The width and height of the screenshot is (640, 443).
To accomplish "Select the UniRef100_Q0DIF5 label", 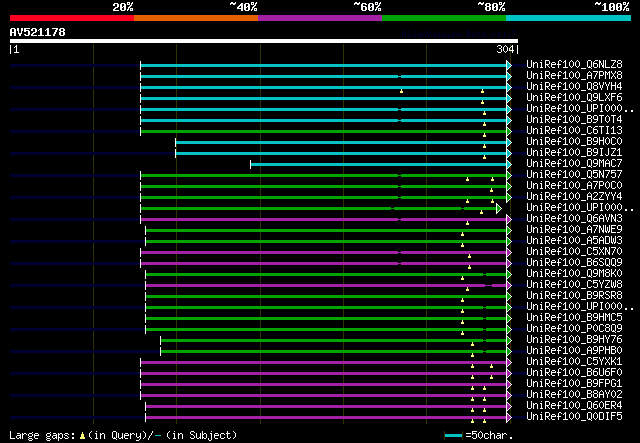I will [x=574, y=417].
